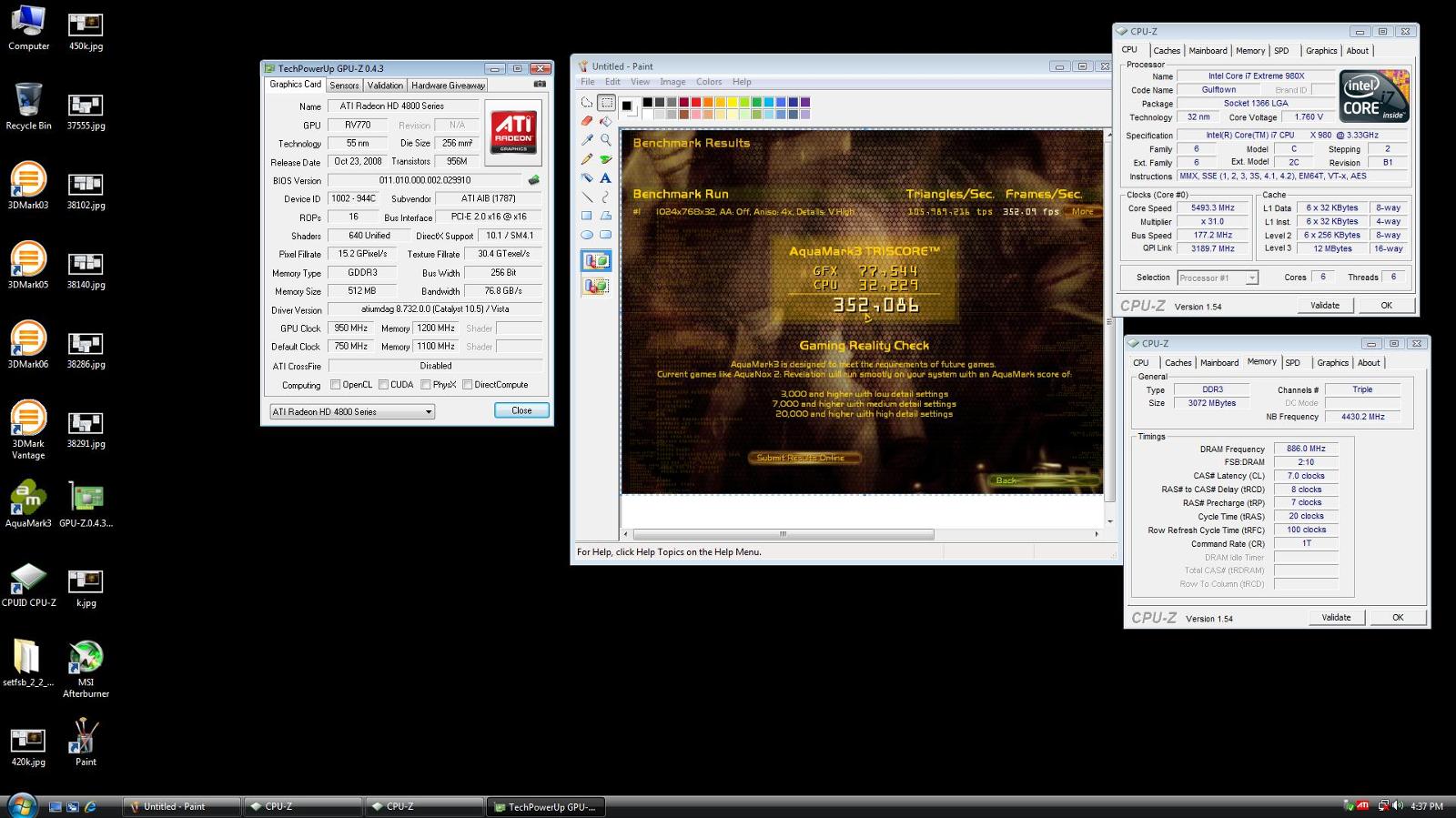1456x818 pixels.
Task: Open the setfsb_2_2 folder on desktop
Action: coord(28,663)
